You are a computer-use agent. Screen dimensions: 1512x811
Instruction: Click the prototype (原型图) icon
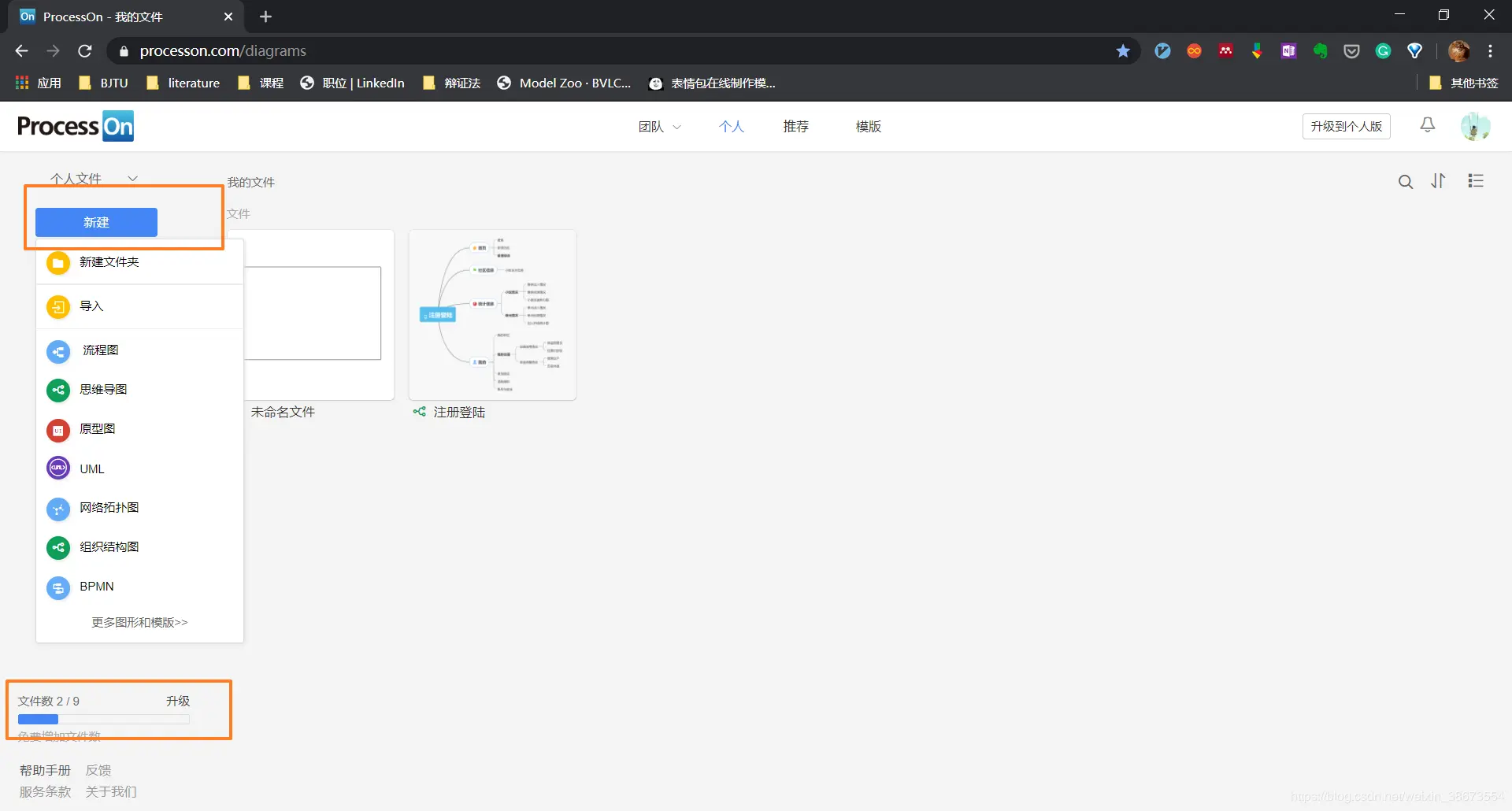(x=58, y=430)
